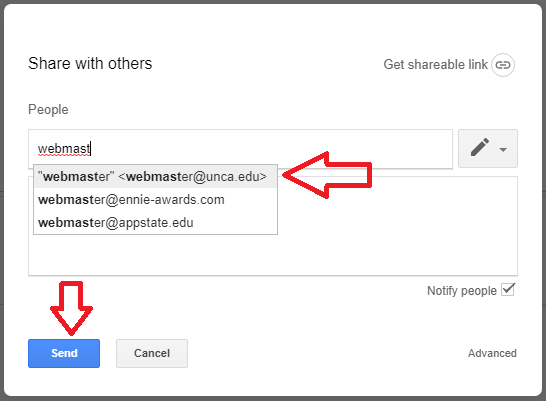Screen dimensions: 546x401
Task: Click the chain link icon
Action: (x=503, y=65)
